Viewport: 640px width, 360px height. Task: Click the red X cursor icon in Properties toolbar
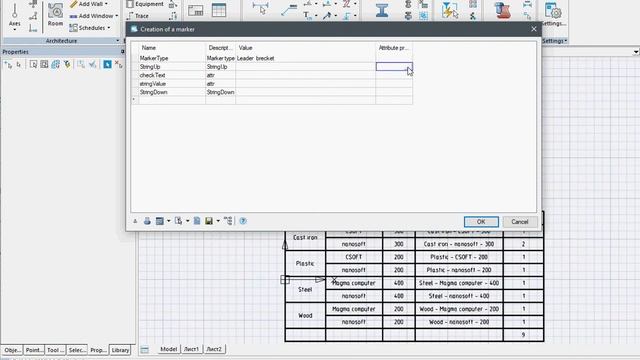click(x=118, y=64)
